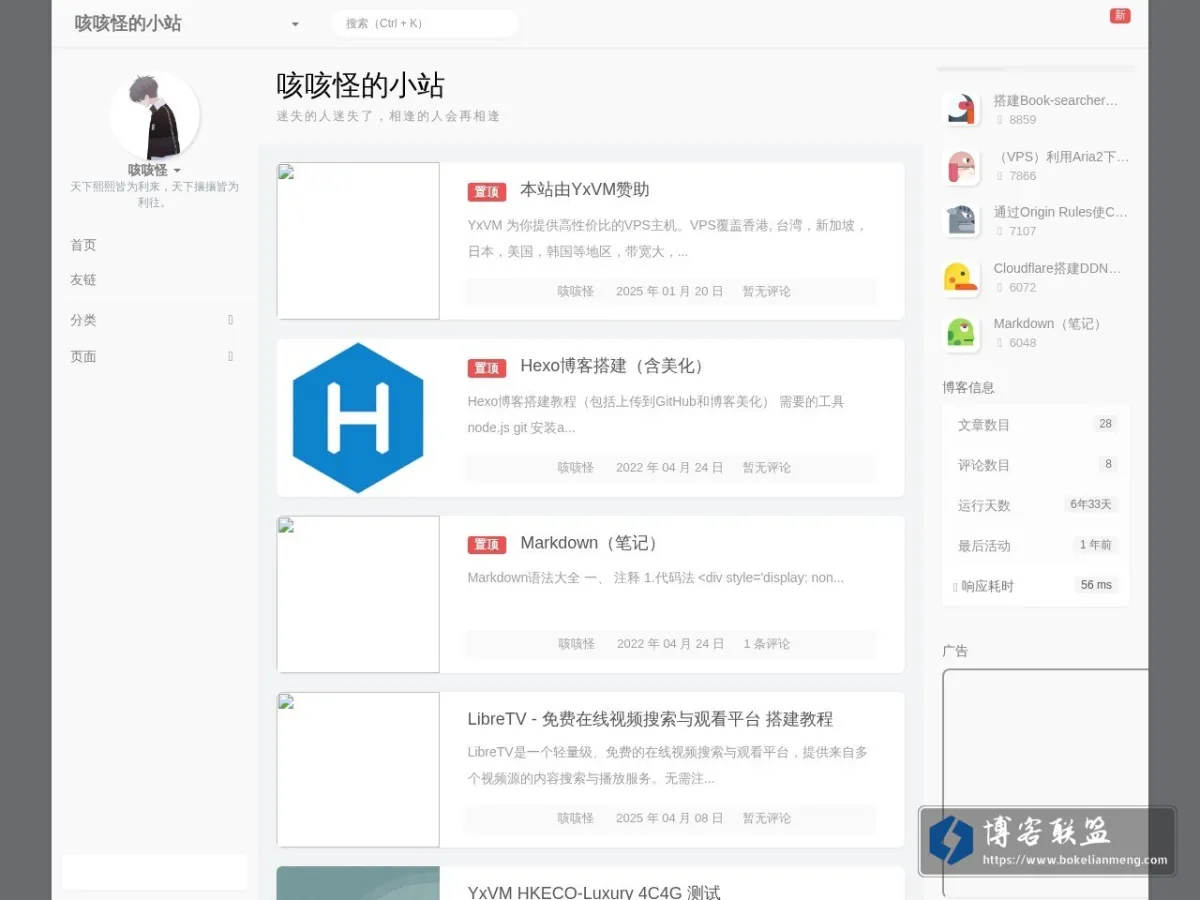Click the 评论数目 count 8
The height and width of the screenshot is (900, 1200).
pos(1108,464)
